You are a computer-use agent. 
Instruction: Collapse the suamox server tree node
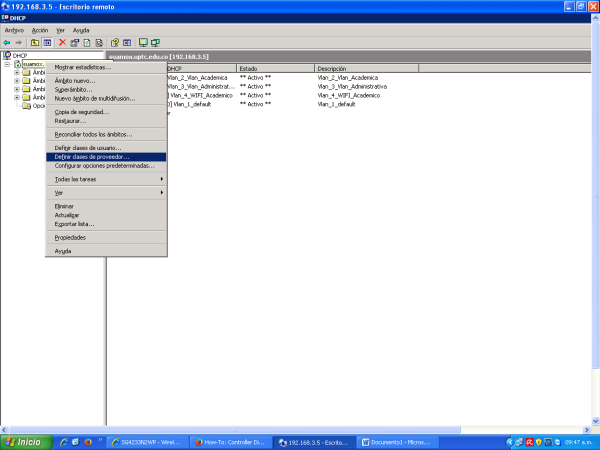click(7, 64)
